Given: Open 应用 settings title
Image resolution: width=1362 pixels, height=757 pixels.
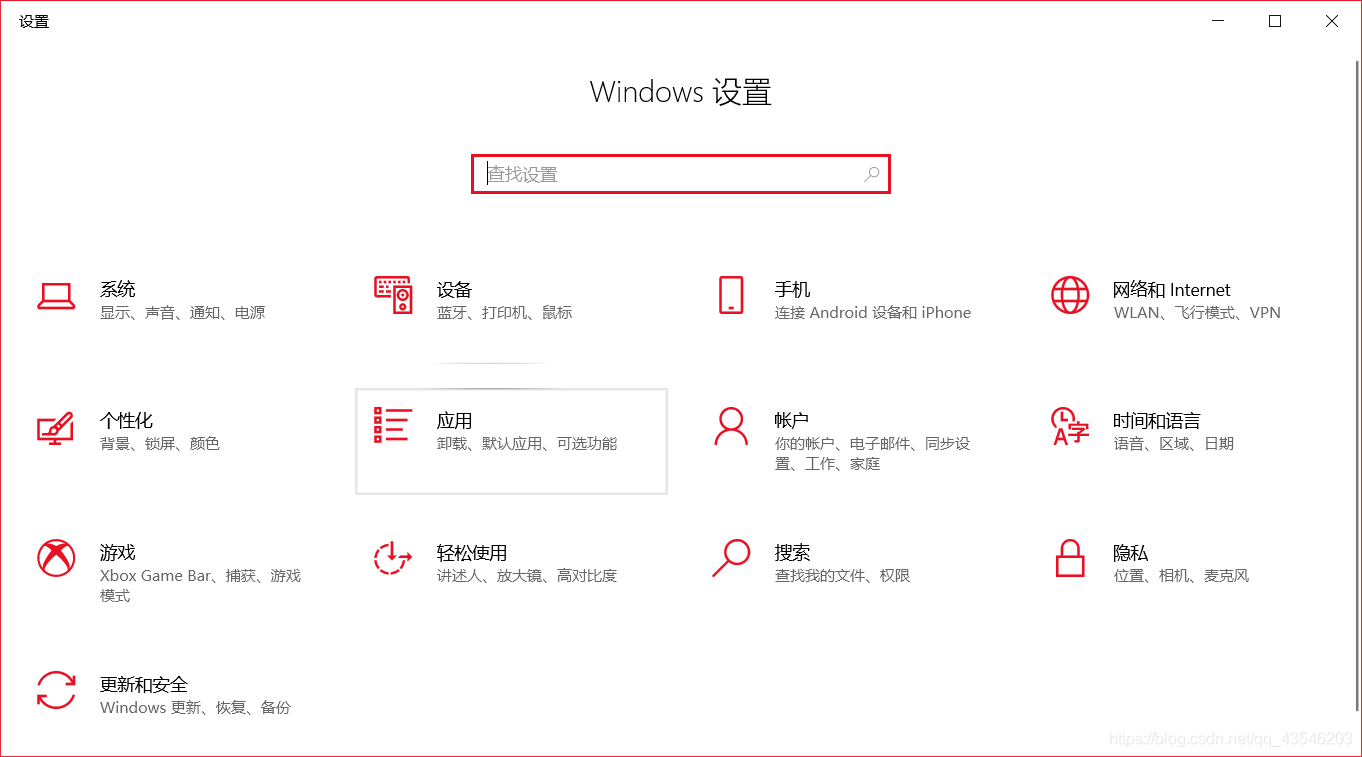Looking at the screenshot, I should tap(455, 421).
